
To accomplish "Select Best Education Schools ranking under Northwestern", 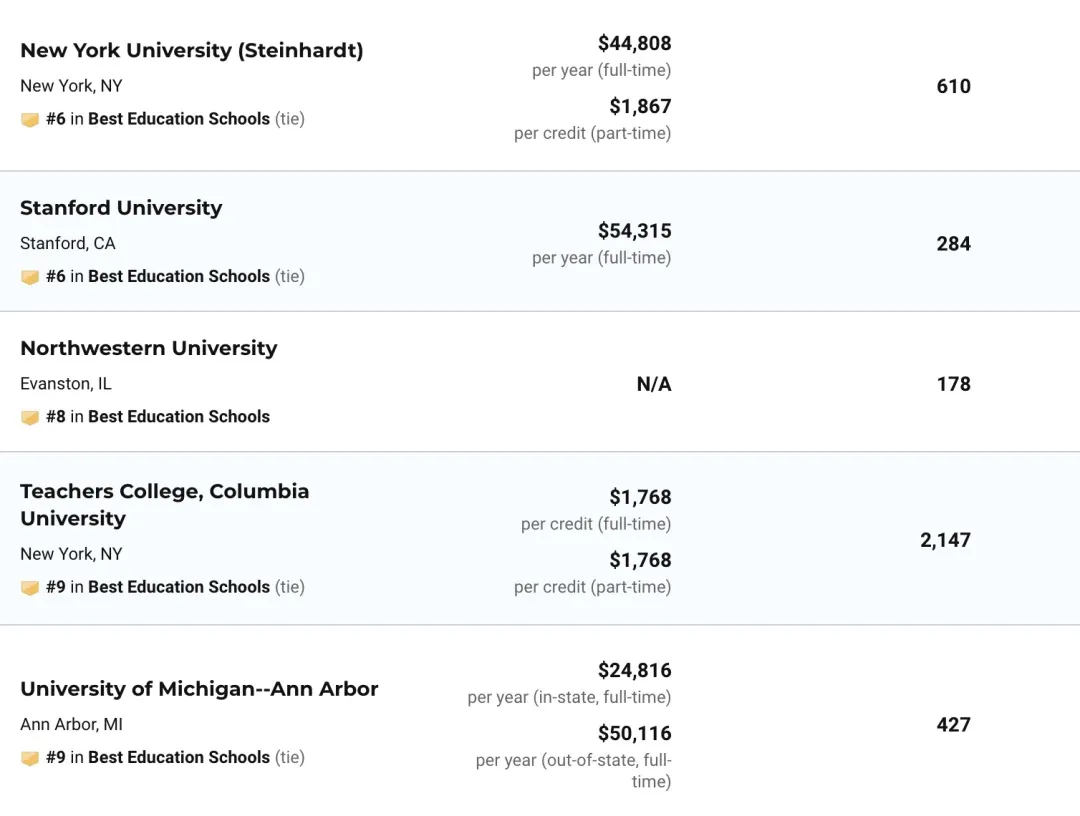I will (x=179, y=416).
